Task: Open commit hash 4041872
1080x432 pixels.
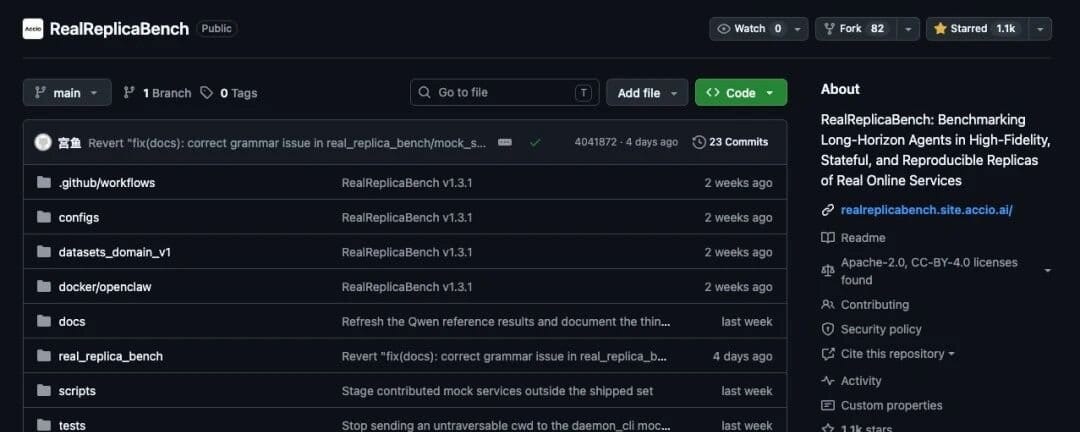Action: [x=594, y=142]
